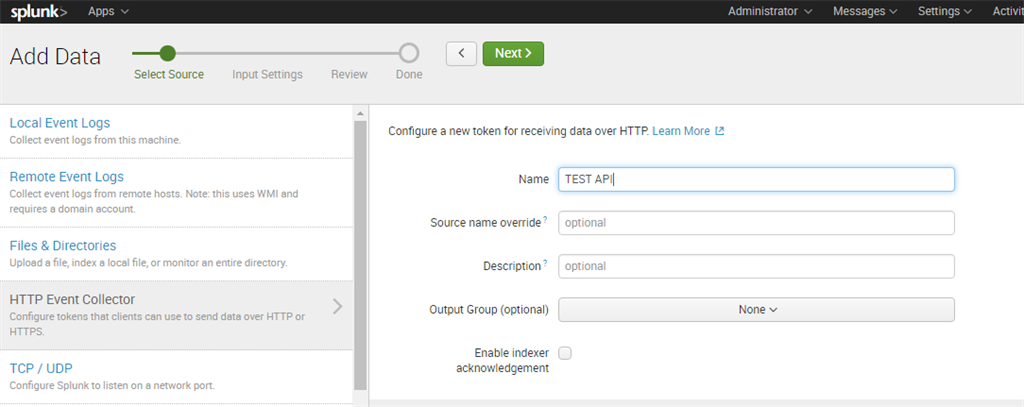Click the Splunk logo
The height and width of the screenshot is (407, 1024).
point(38,12)
